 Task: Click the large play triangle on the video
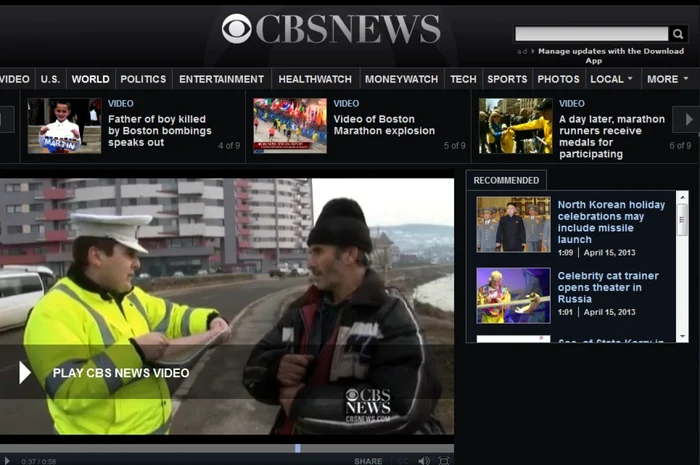tap(25, 373)
